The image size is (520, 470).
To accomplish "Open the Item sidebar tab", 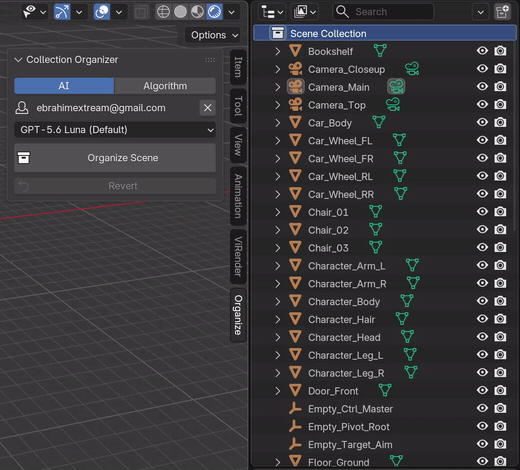I will coord(238,67).
